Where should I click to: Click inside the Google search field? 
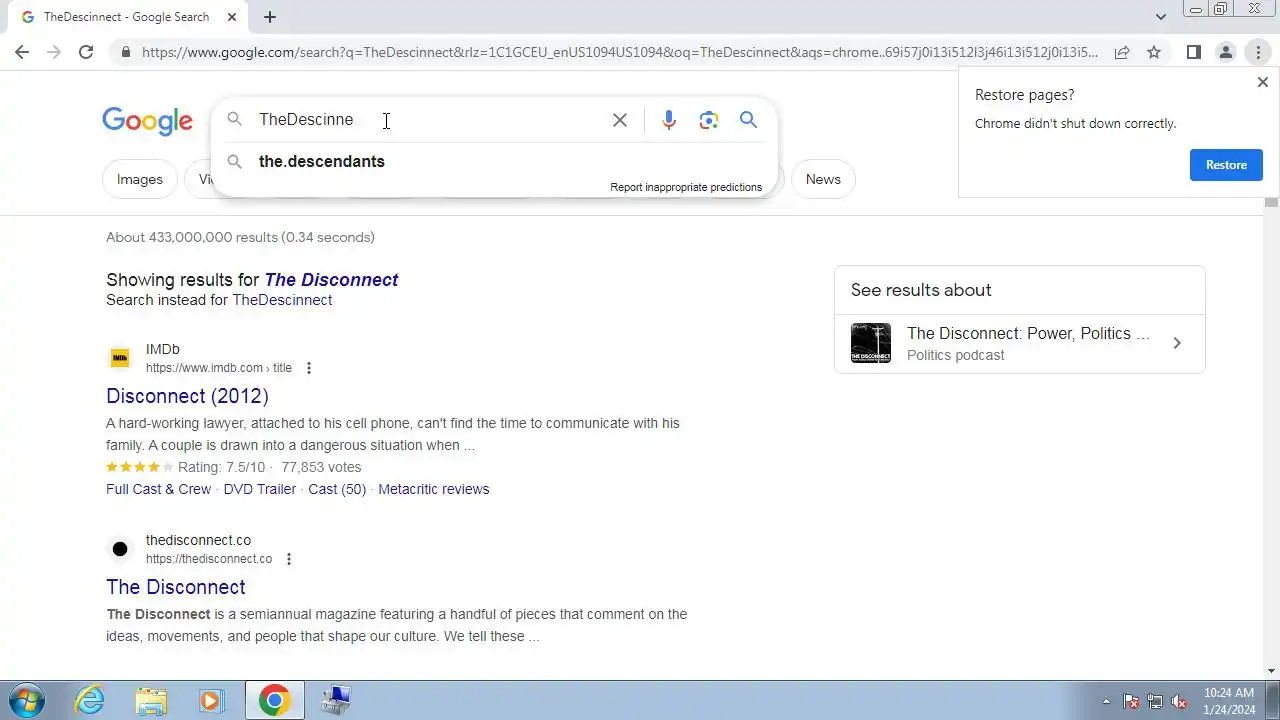[x=430, y=120]
